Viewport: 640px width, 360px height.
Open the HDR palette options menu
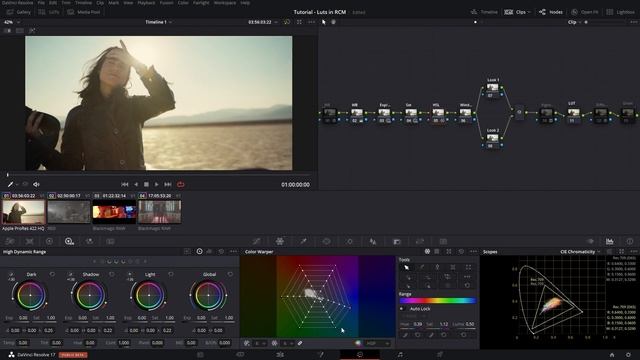[x=233, y=252]
